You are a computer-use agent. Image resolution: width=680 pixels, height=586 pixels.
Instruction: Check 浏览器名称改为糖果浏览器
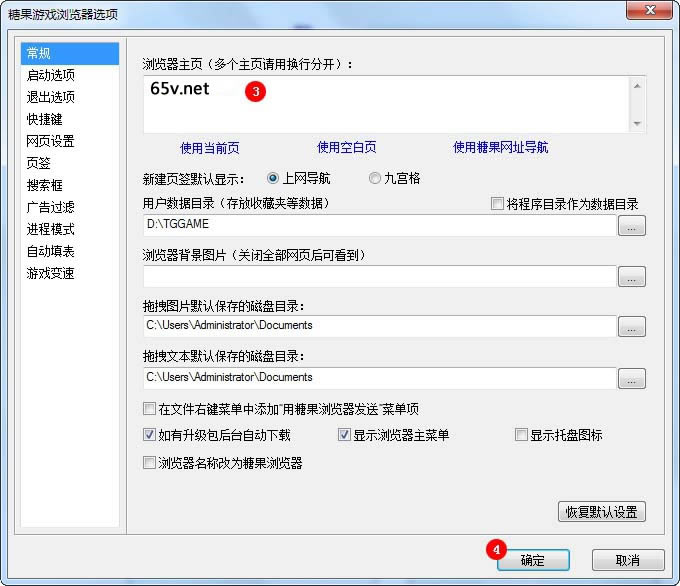click(x=149, y=463)
